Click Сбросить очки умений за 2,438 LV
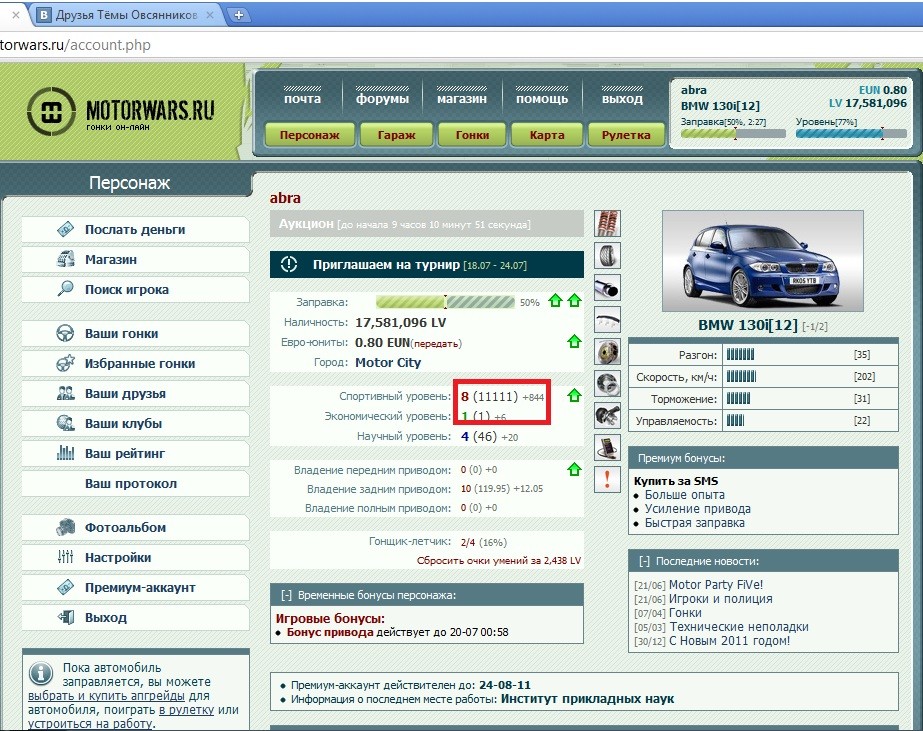The image size is (923, 731). 499,560
